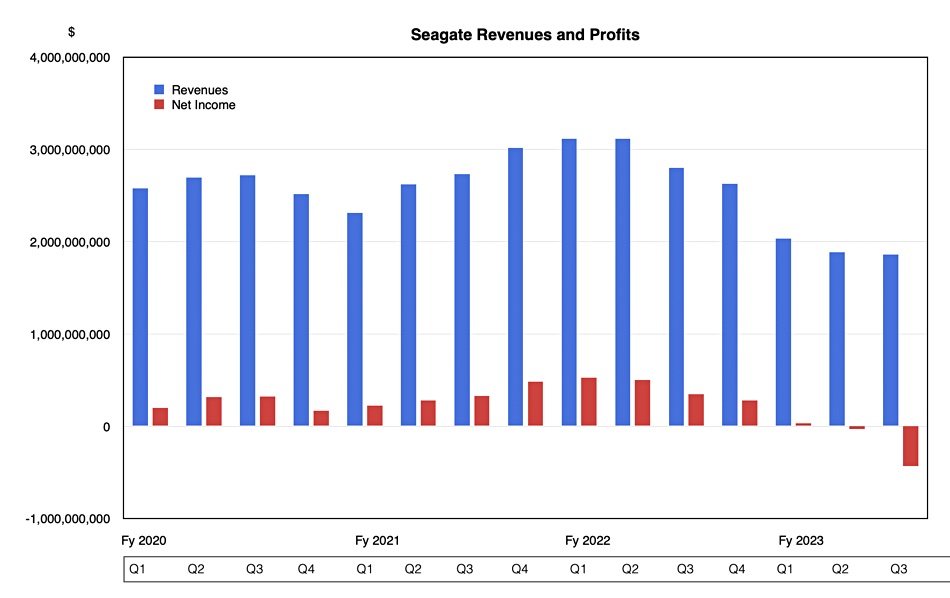950x598 pixels.
Task: Select the Fy 2023 label
Action: coord(801,540)
